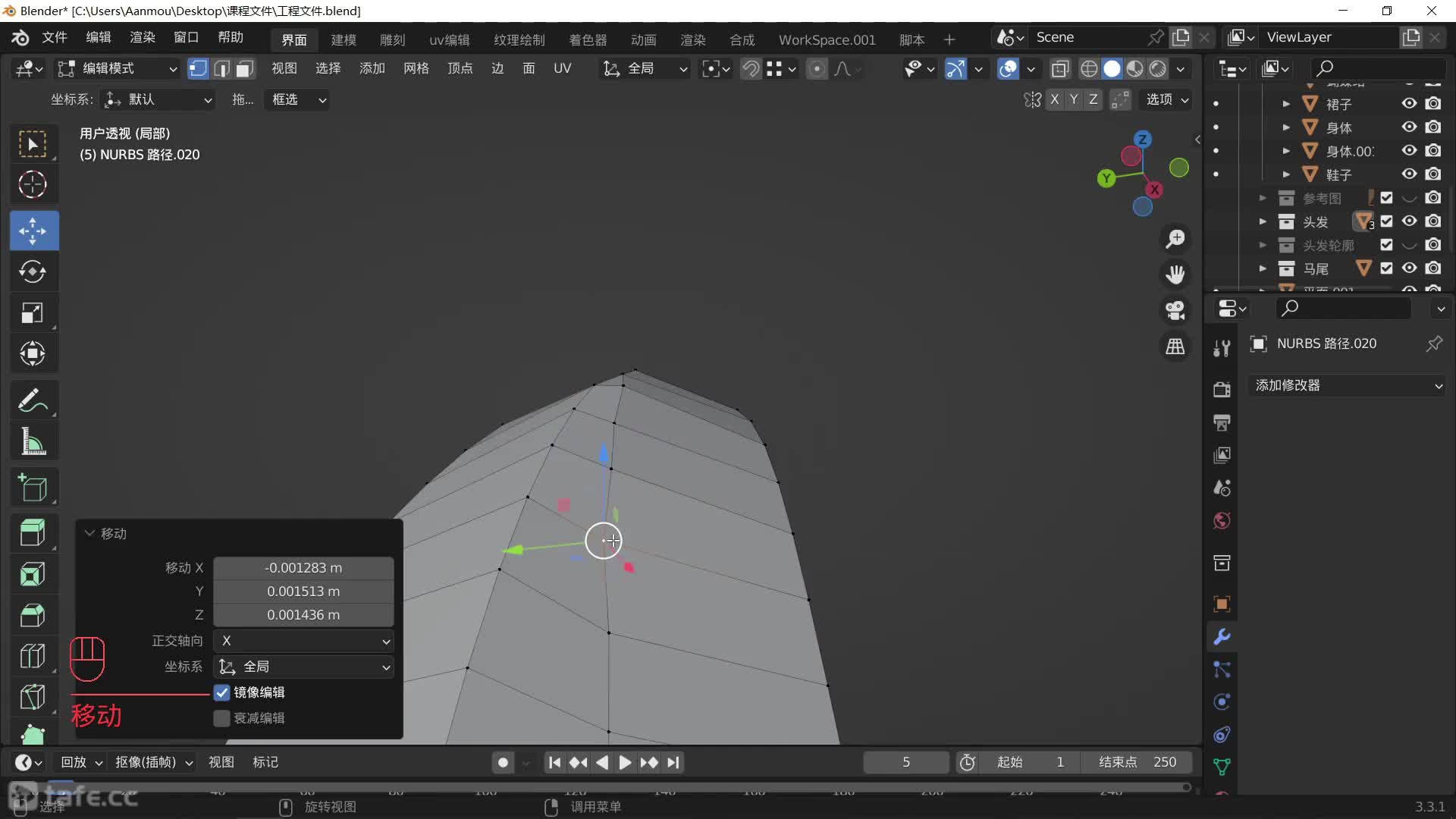Select the Loop Cut tool
1456x819 pixels.
pos(33,656)
